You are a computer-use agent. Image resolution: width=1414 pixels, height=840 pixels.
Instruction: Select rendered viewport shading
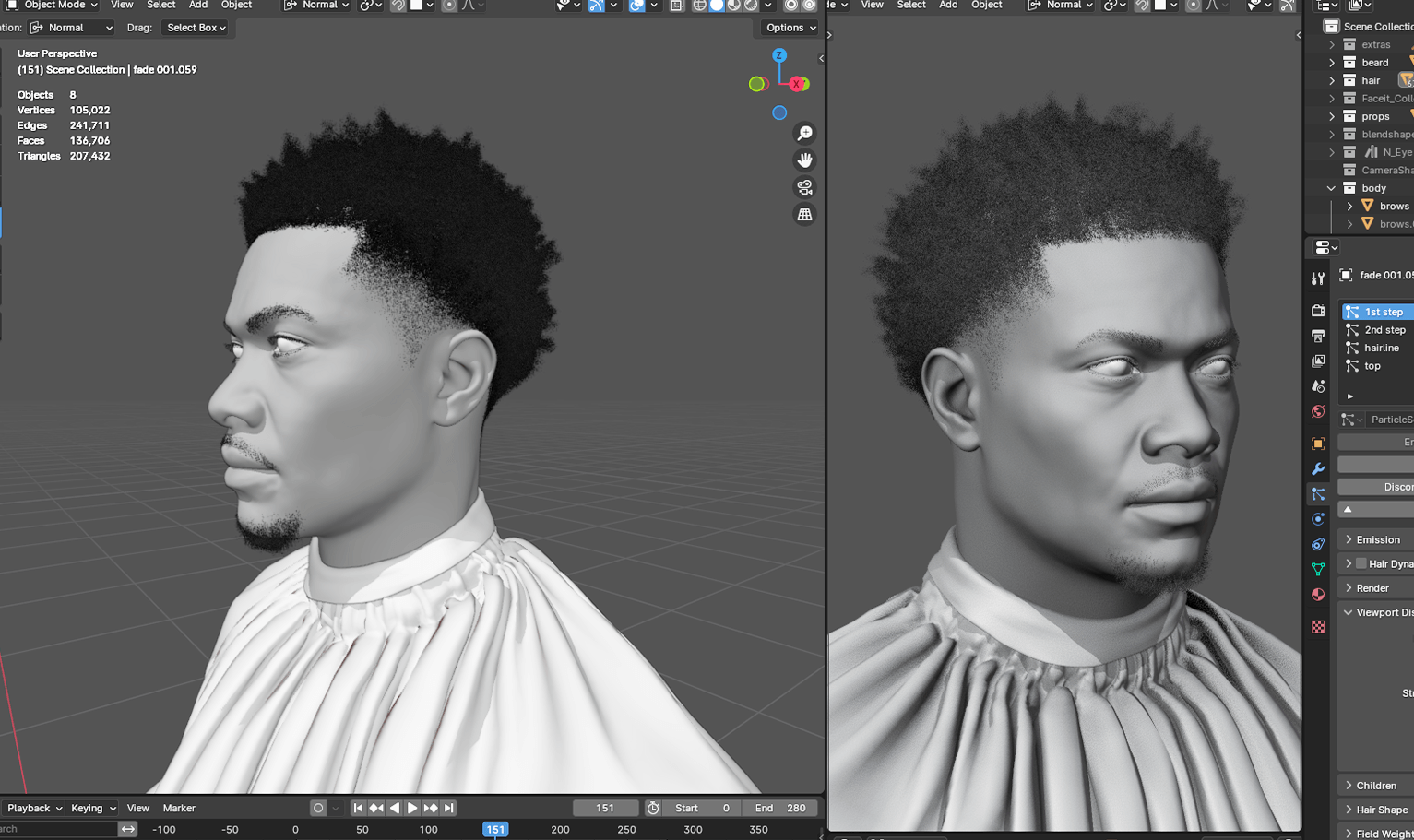[752, 6]
